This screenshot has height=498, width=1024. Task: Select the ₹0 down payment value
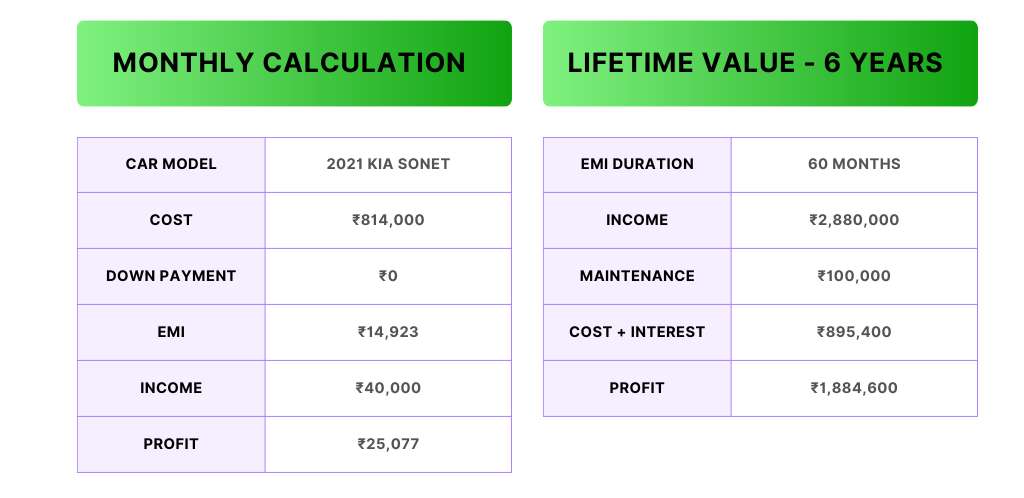click(x=388, y=276)
